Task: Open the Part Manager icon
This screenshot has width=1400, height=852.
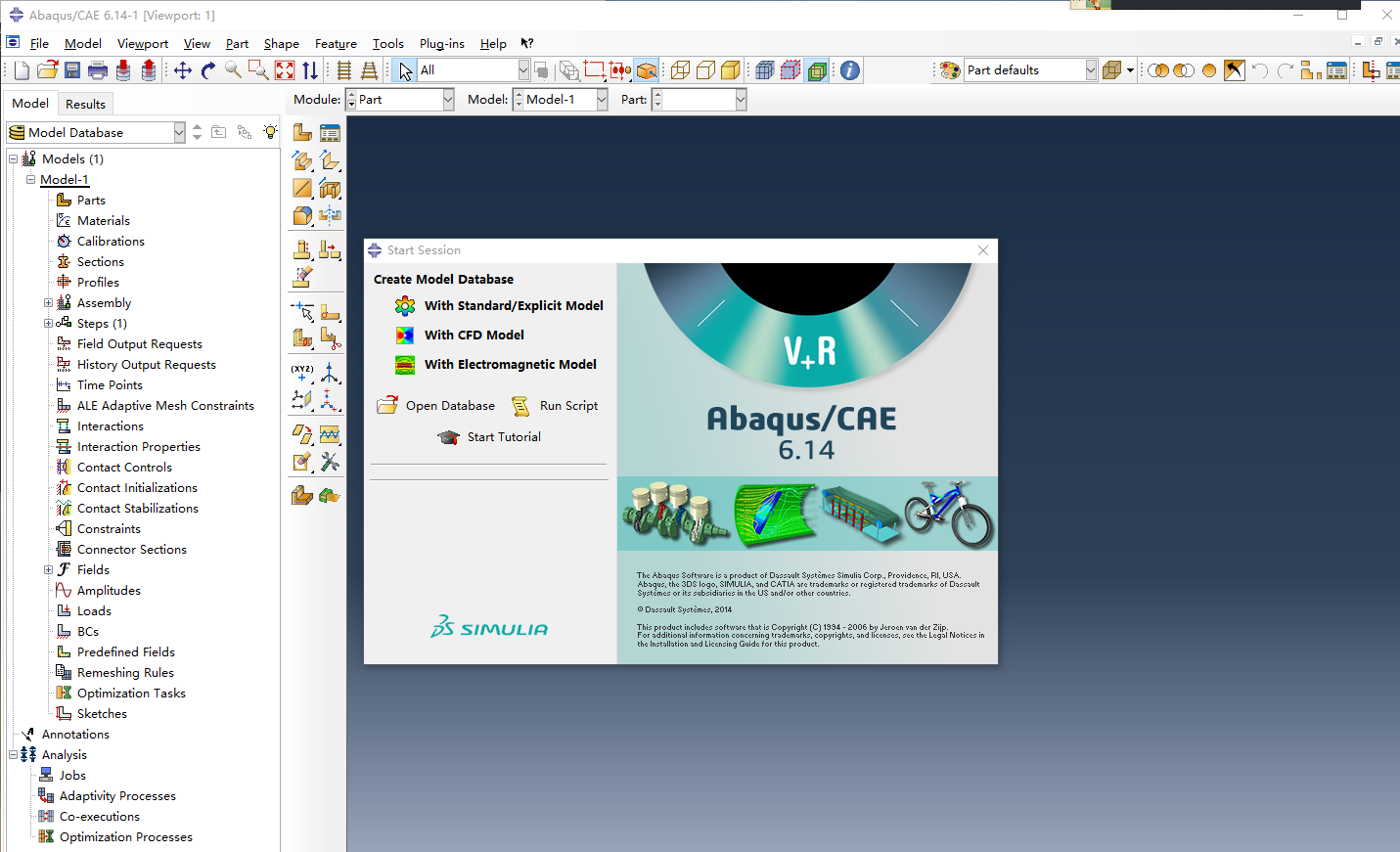Action: (x=330, y=133)
